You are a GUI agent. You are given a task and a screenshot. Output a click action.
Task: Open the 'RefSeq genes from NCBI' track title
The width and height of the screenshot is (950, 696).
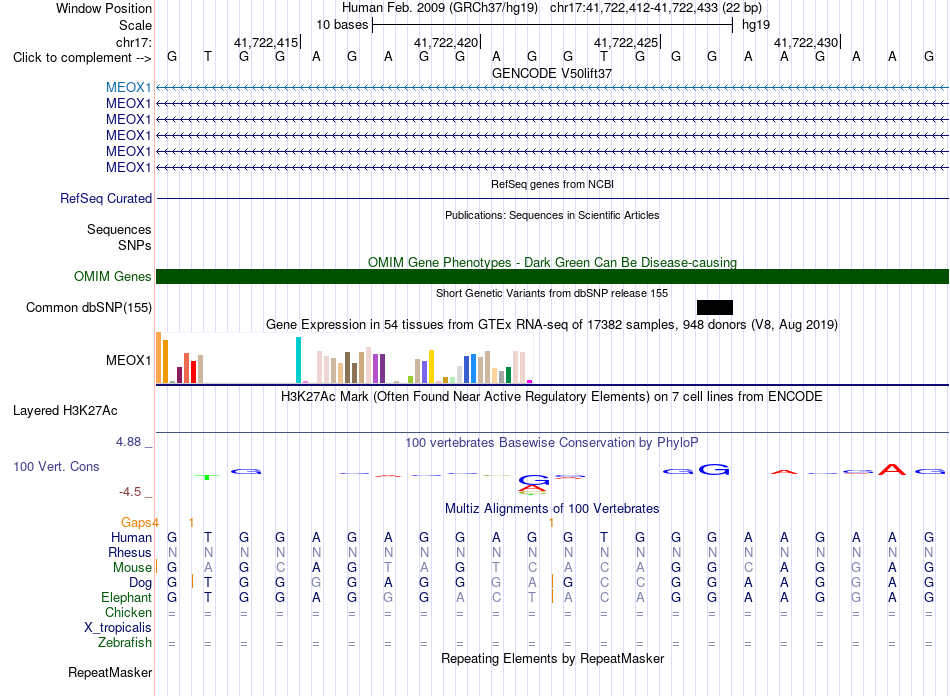pos(552,184)
